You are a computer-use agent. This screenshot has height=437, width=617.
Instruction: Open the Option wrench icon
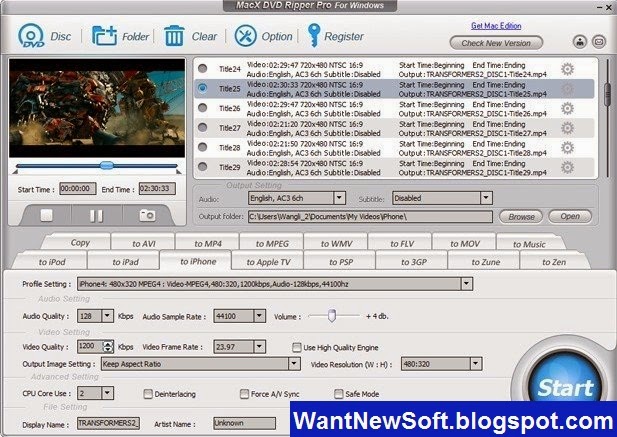[246, 36]
